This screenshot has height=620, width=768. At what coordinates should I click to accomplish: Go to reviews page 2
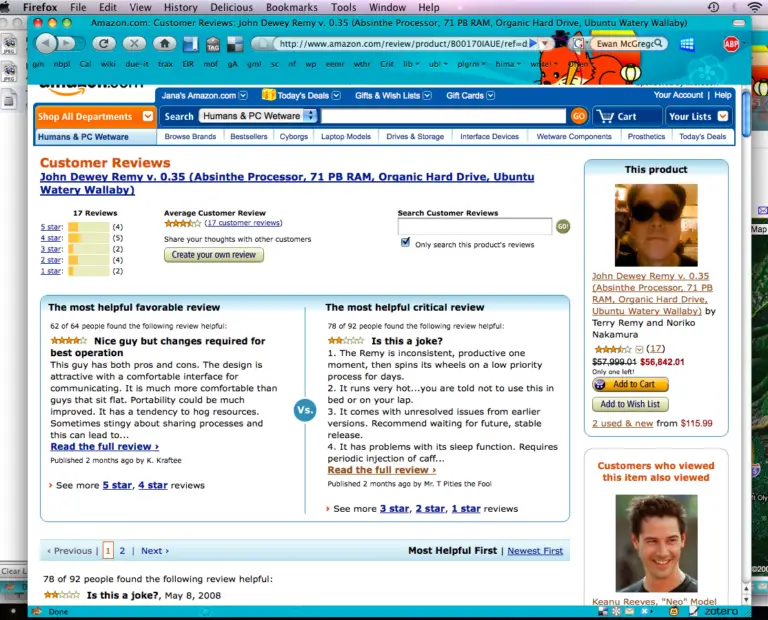[122, 551]
